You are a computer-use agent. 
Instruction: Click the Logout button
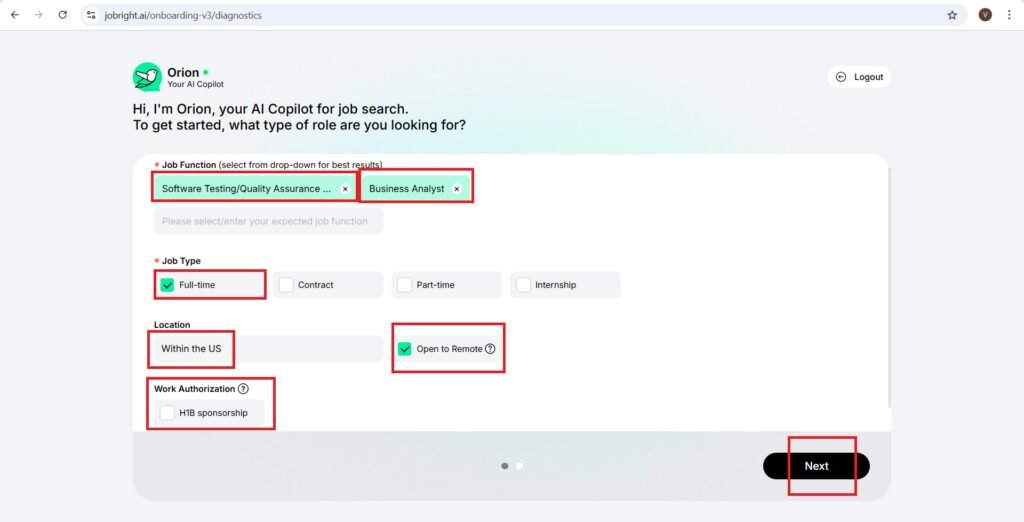[859, 77]
